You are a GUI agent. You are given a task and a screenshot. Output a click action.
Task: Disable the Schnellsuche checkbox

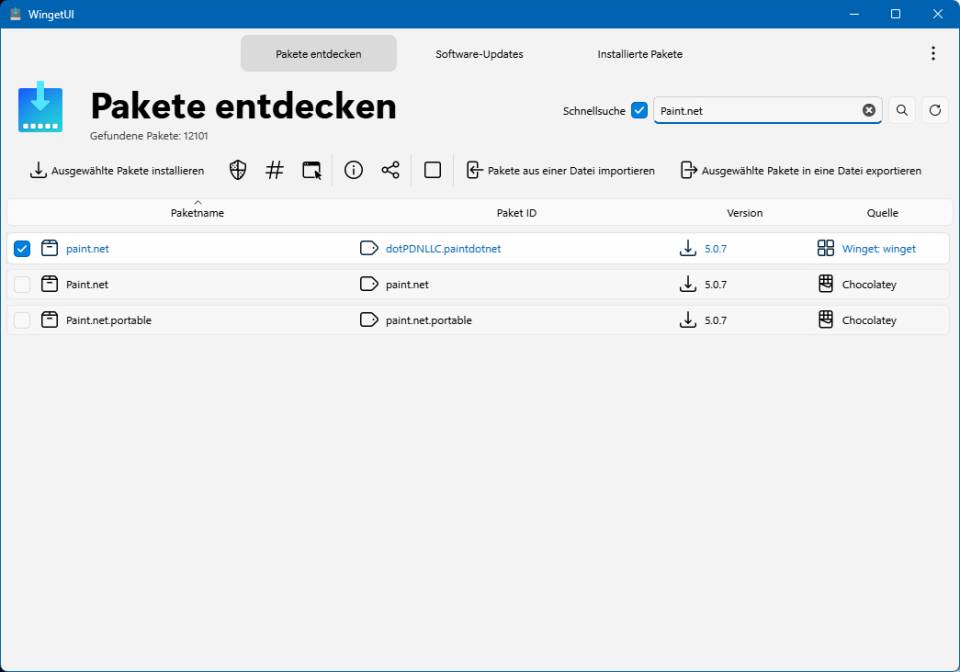pos(639,111)
